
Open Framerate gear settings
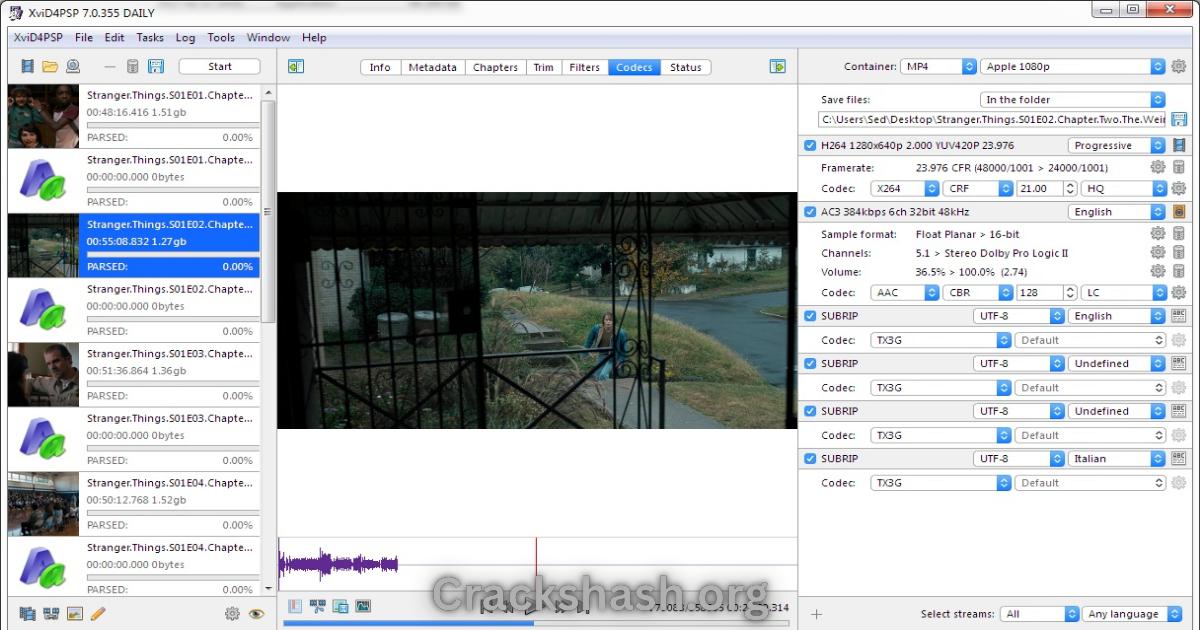click(1158, 168)
